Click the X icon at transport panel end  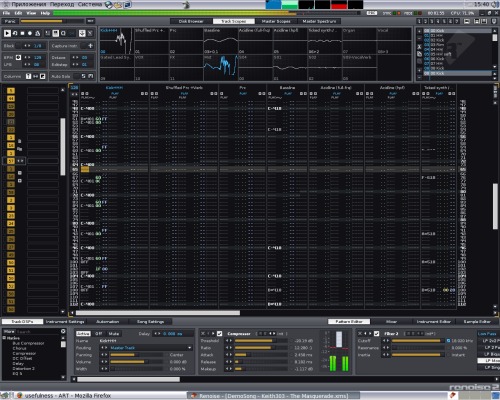tap(90, 33)
